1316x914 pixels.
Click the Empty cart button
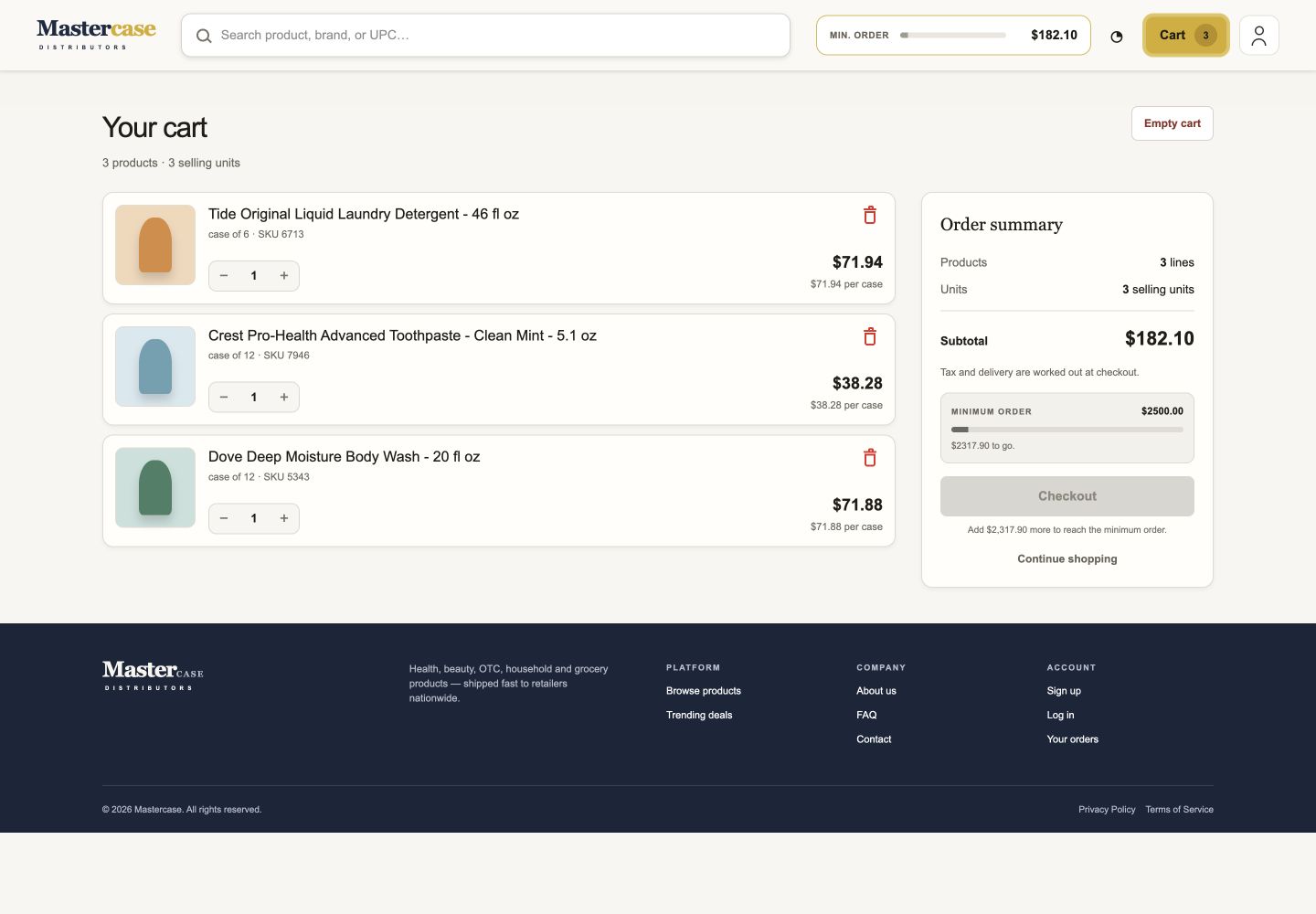pyautogui.click(x=1173, y=123)
